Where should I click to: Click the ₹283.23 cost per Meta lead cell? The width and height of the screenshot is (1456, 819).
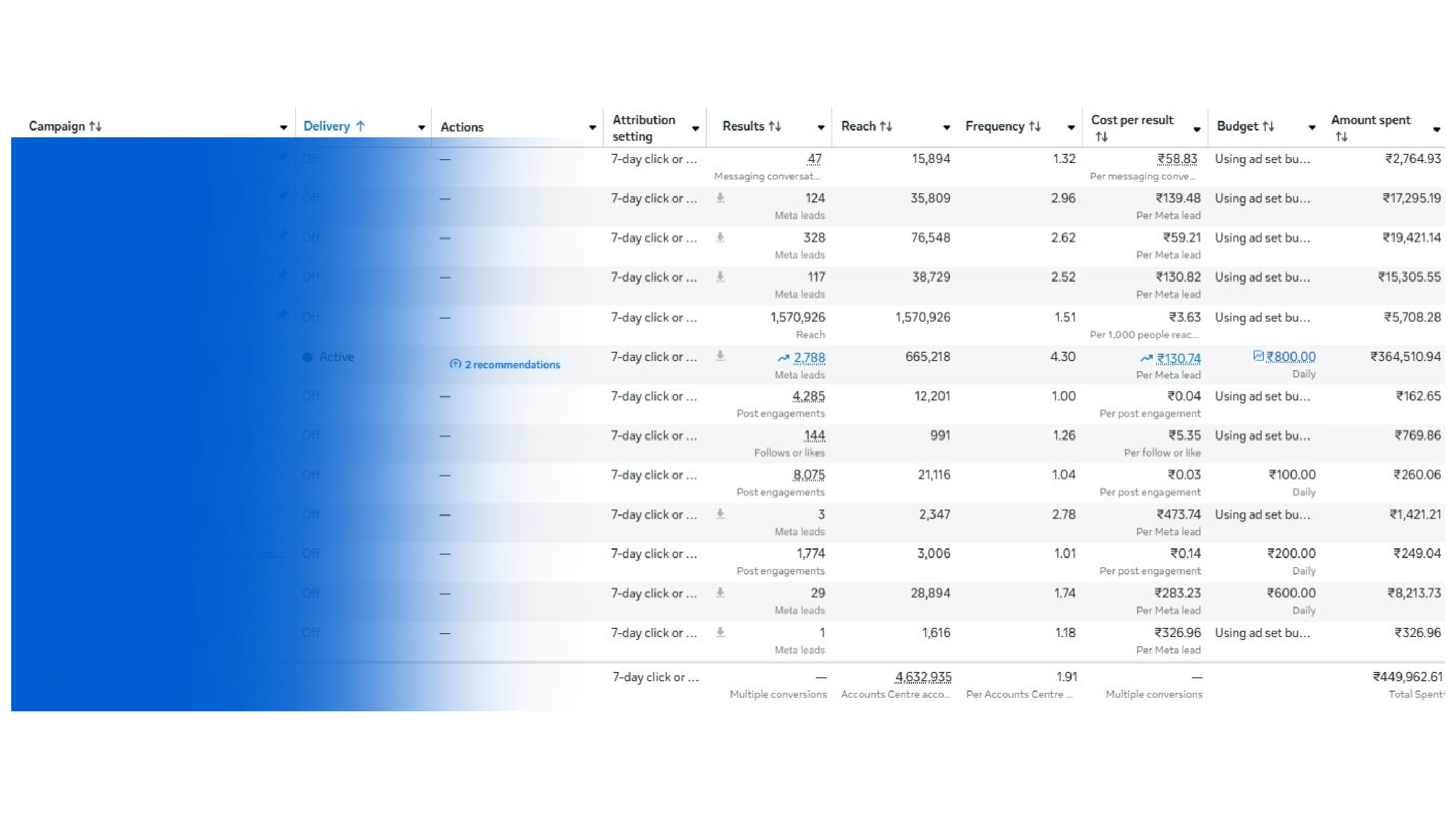(x=1177, y=593)
